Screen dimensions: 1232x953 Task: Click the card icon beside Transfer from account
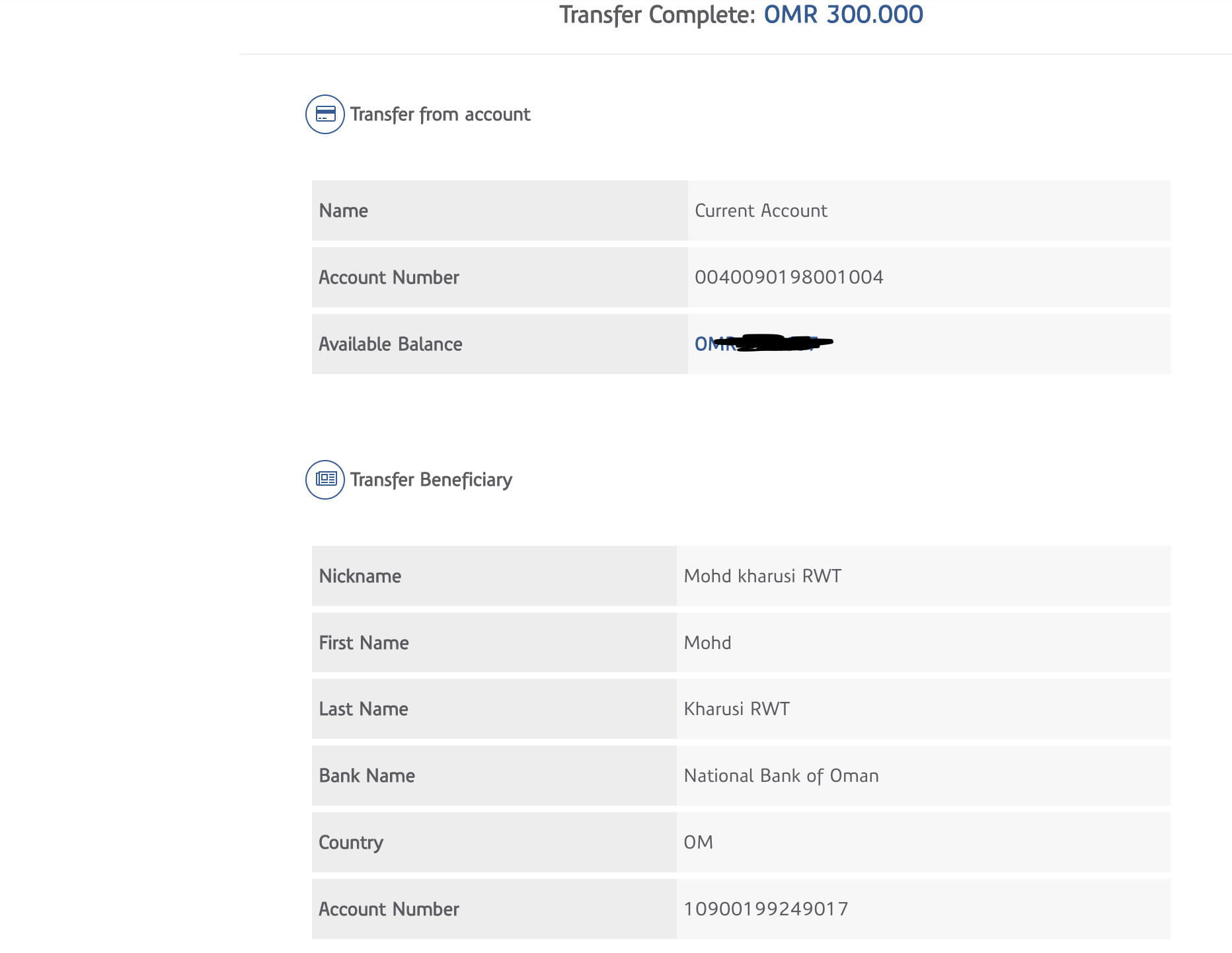(325, 114)
